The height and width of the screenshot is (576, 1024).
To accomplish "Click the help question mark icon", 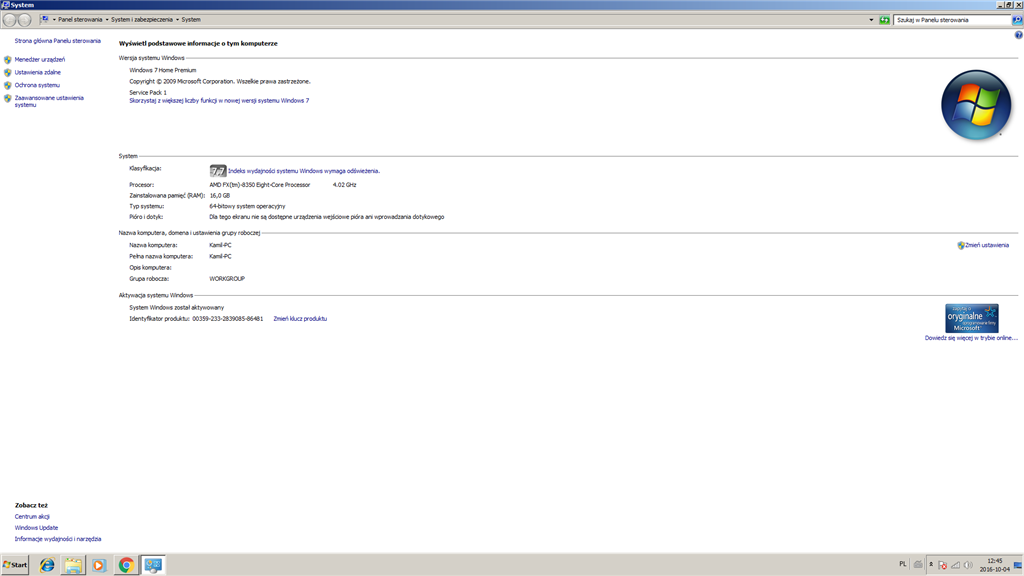I will click(x=1018, y=35).
